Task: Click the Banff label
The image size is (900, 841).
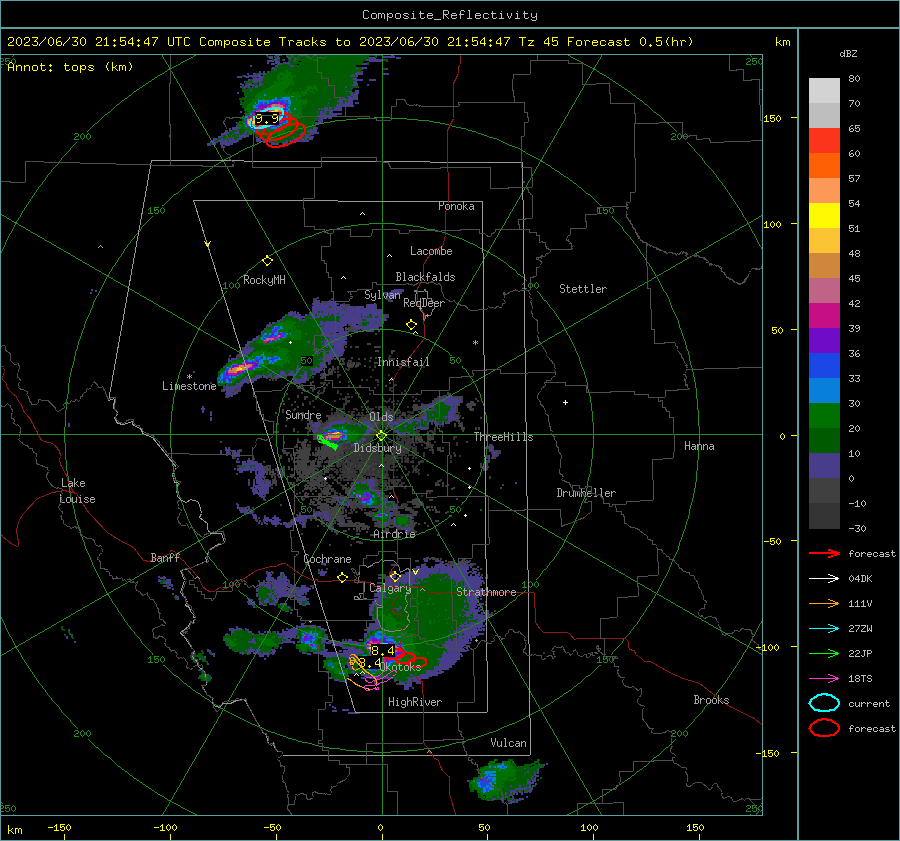Action: (x=165, y=557)
